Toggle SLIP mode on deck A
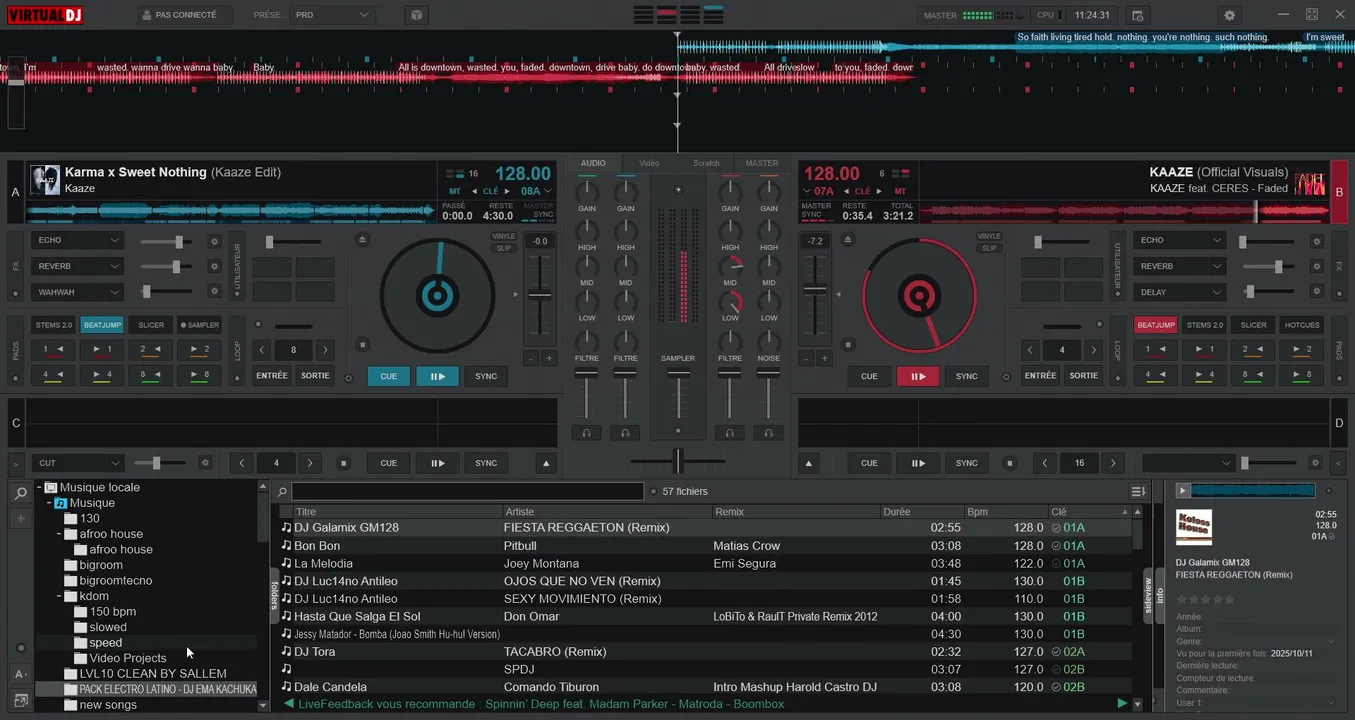1355x720 pixels. click(503, 248)
